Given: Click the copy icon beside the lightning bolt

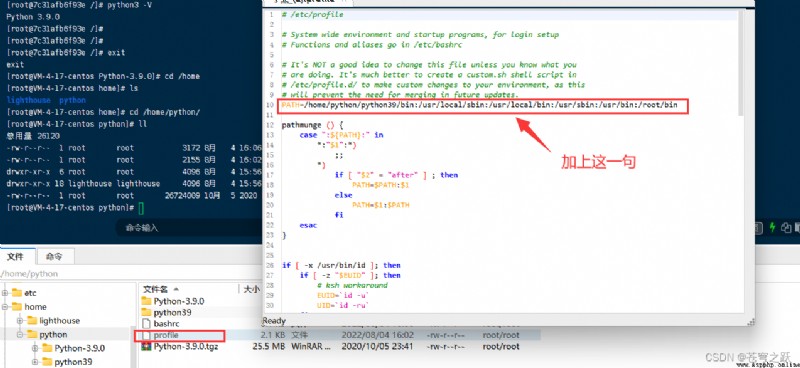Looking at the screenshot, I should pyautogui.click(x=787, y=228).
